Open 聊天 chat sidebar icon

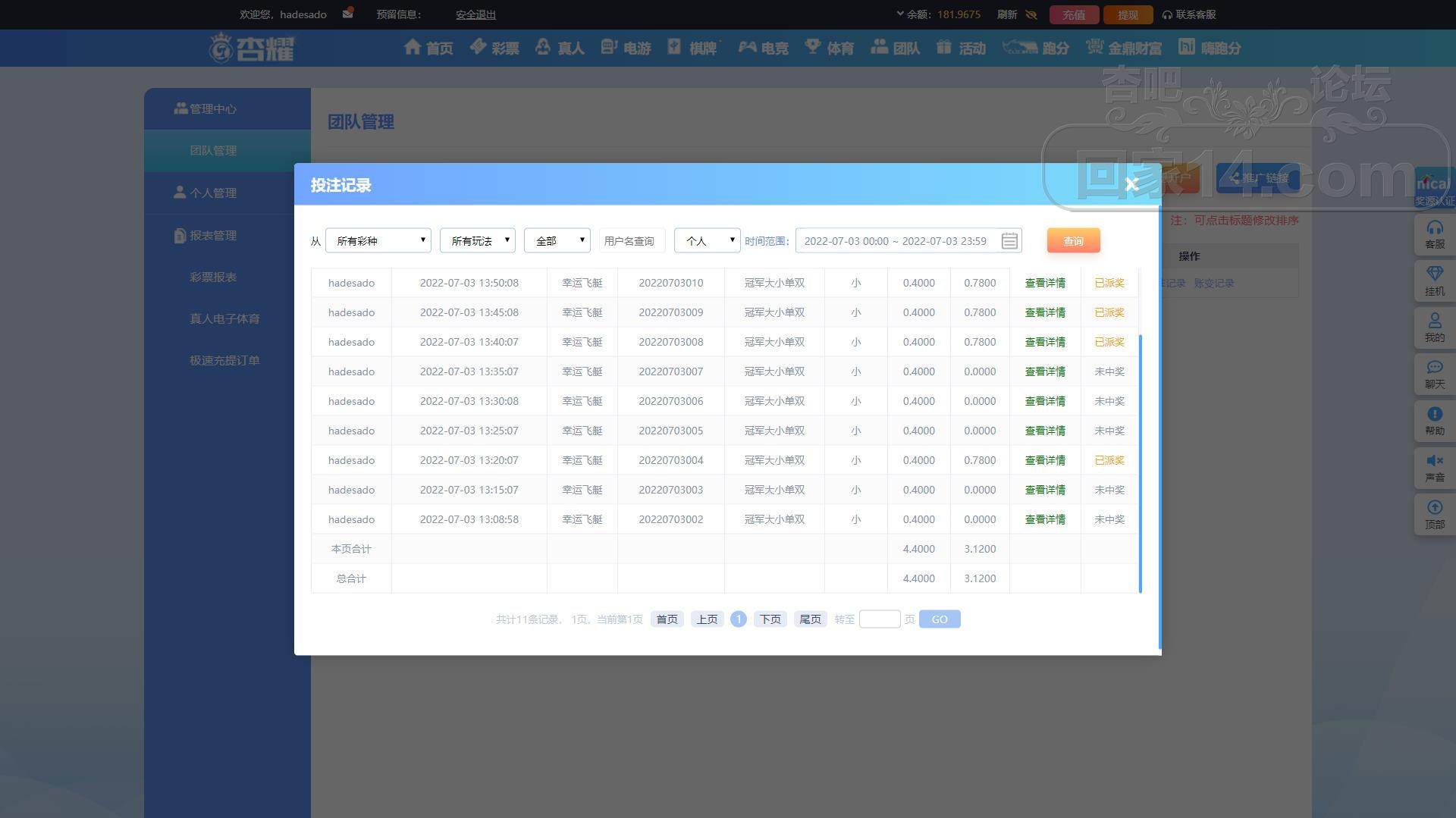pos(1435,375)
